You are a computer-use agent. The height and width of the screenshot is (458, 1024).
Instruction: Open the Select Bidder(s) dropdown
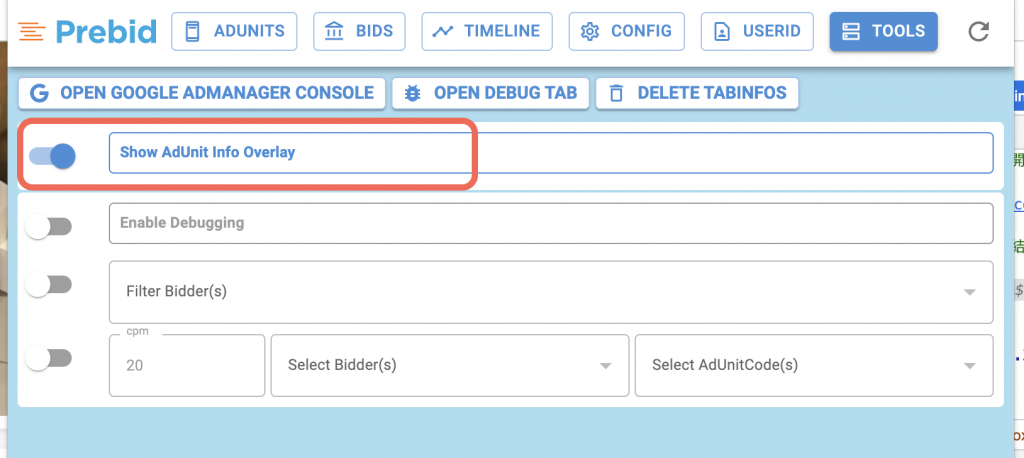pyautogui.click(x=450, y=365)
